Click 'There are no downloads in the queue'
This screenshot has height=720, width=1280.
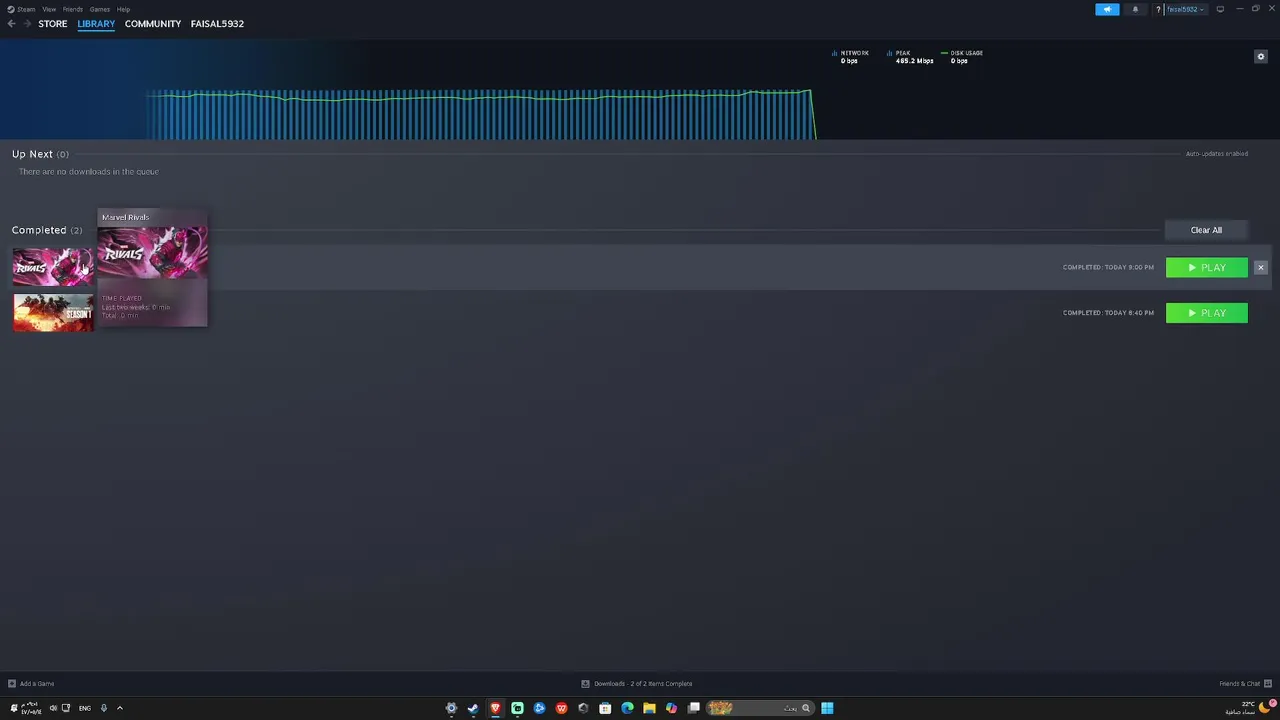click(x=89, y=172)
